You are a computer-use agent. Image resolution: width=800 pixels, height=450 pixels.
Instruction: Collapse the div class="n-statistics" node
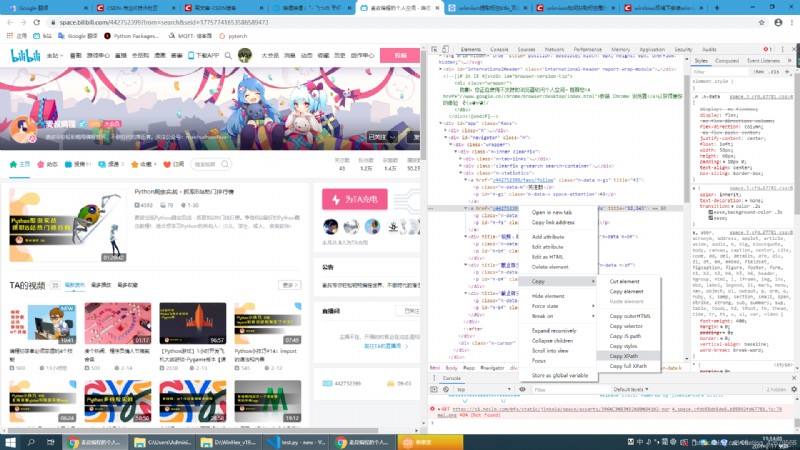[x=461, y=173]
